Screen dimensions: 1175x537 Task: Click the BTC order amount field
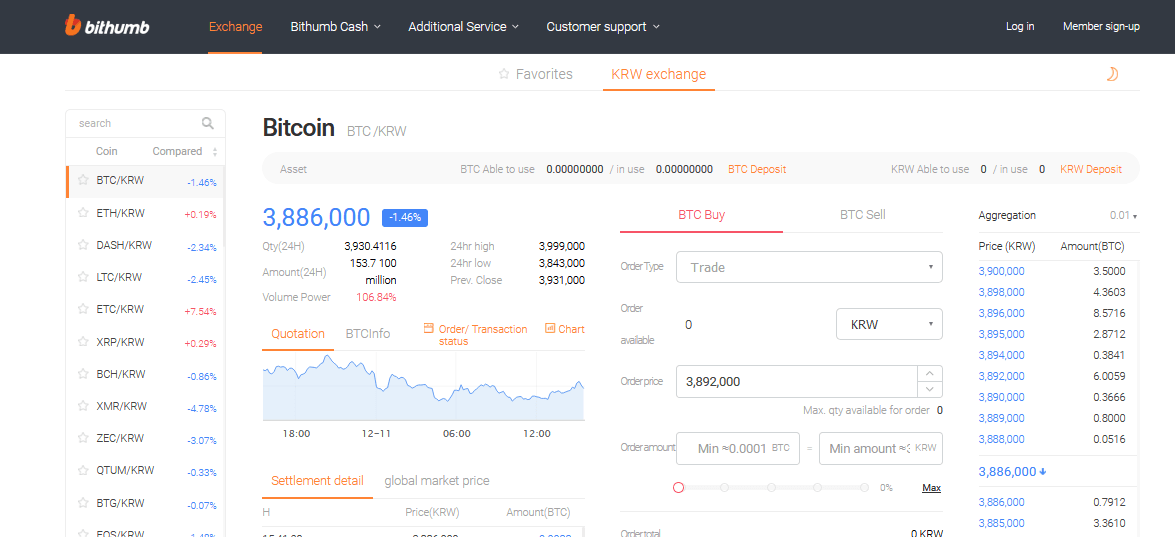click(737, 449)
